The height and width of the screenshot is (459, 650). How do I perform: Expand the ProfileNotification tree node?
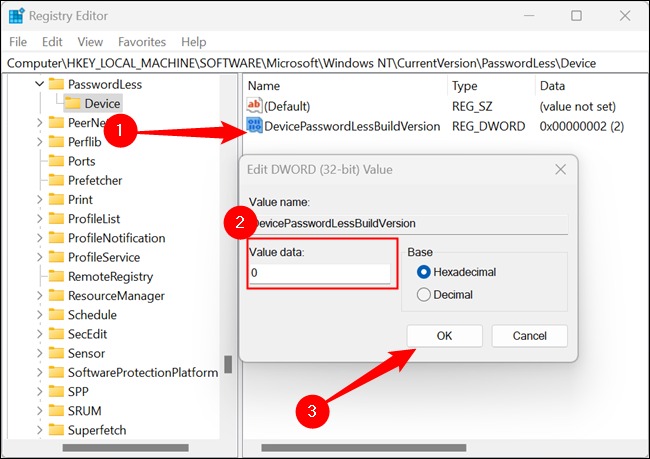pos(39,238)
